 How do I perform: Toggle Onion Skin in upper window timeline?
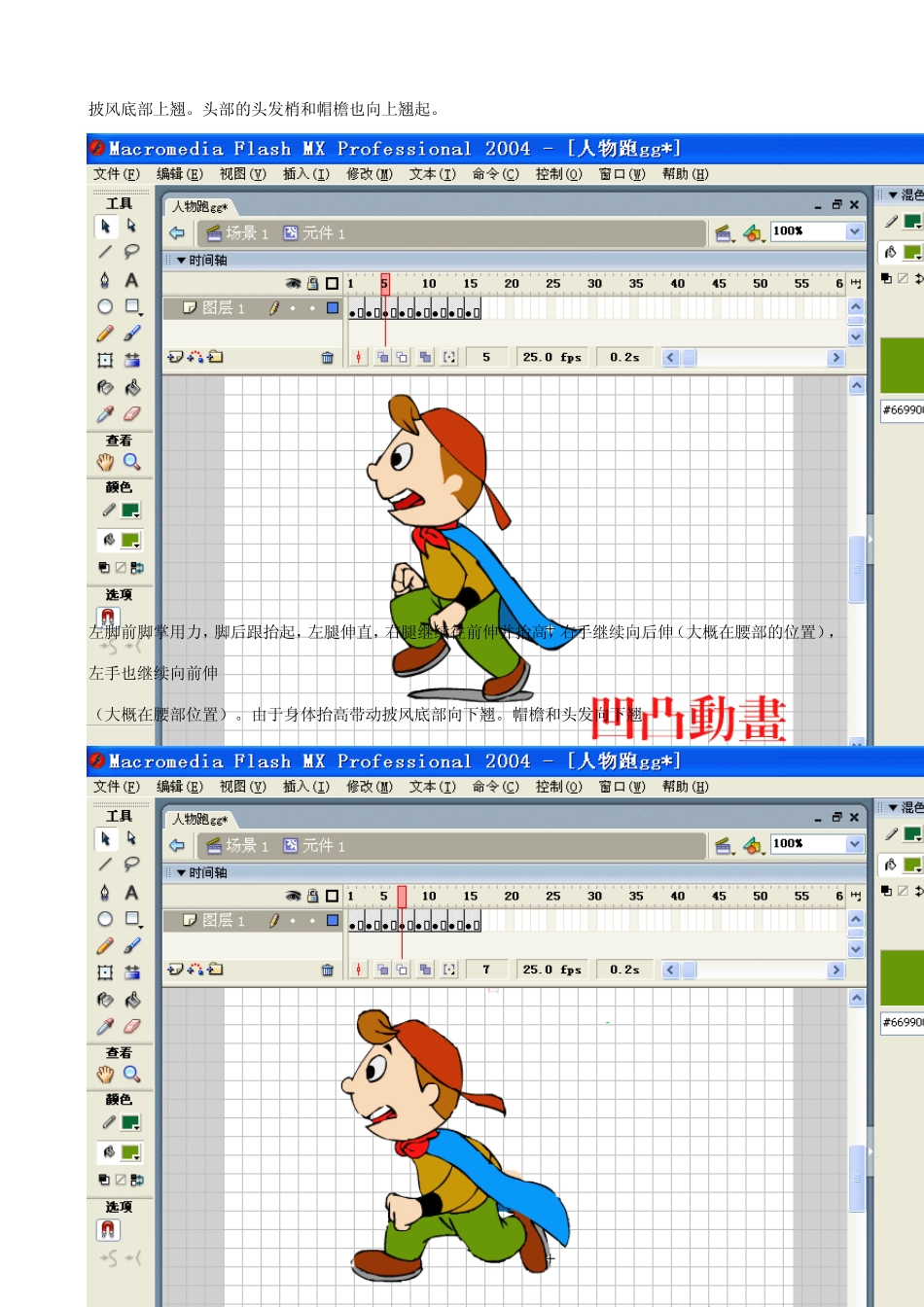382,357
